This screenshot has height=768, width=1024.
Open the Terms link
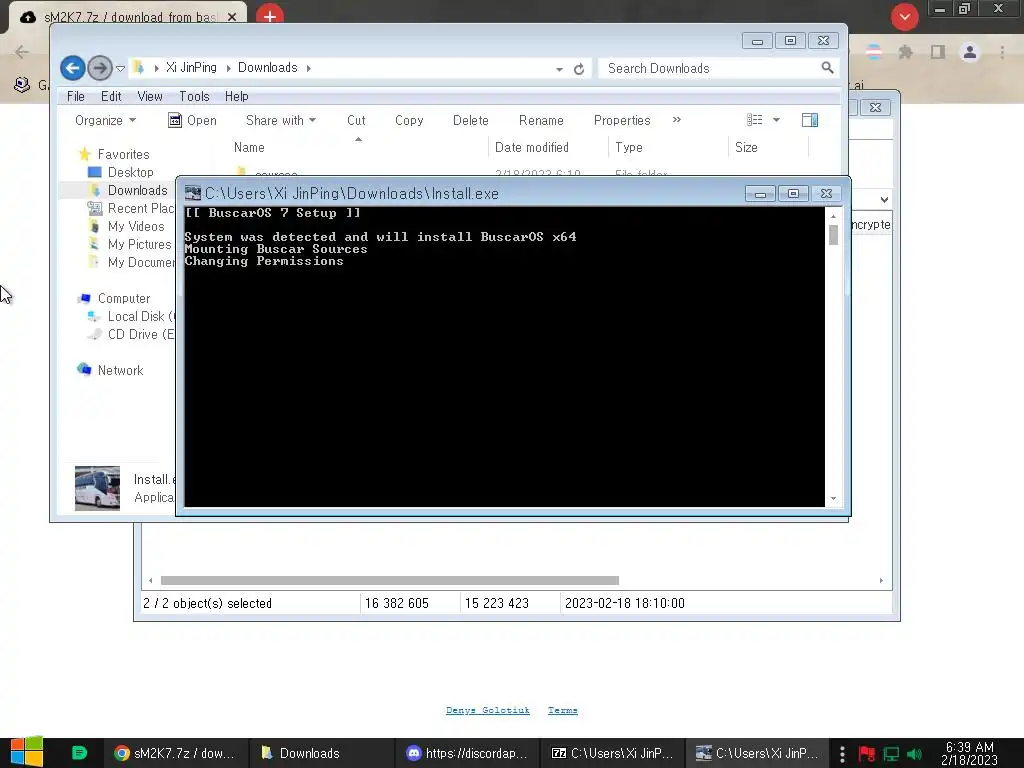click(x=562, y=710)
